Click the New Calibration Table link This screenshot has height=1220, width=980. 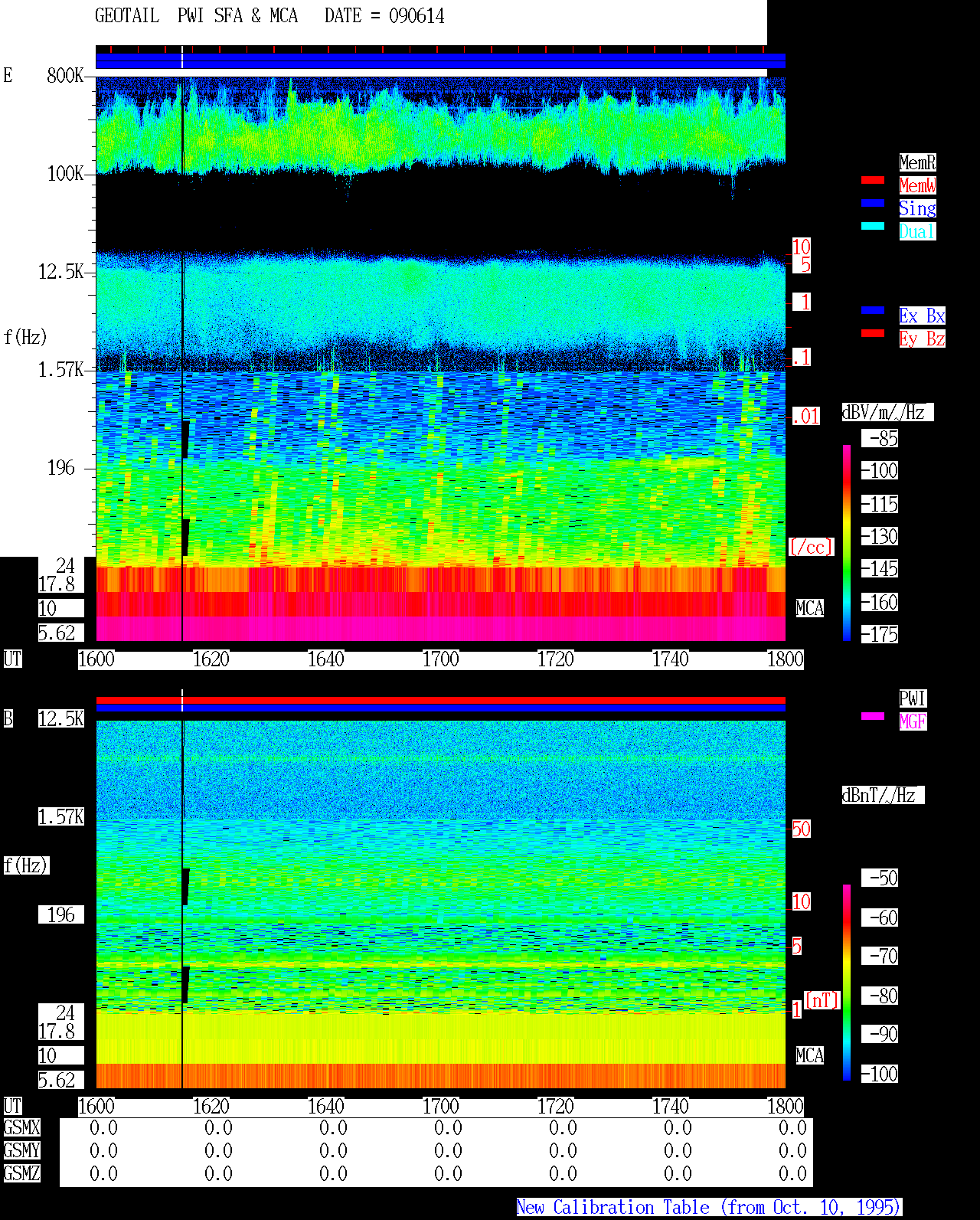pyautogui.click(x=709, y=1207)
